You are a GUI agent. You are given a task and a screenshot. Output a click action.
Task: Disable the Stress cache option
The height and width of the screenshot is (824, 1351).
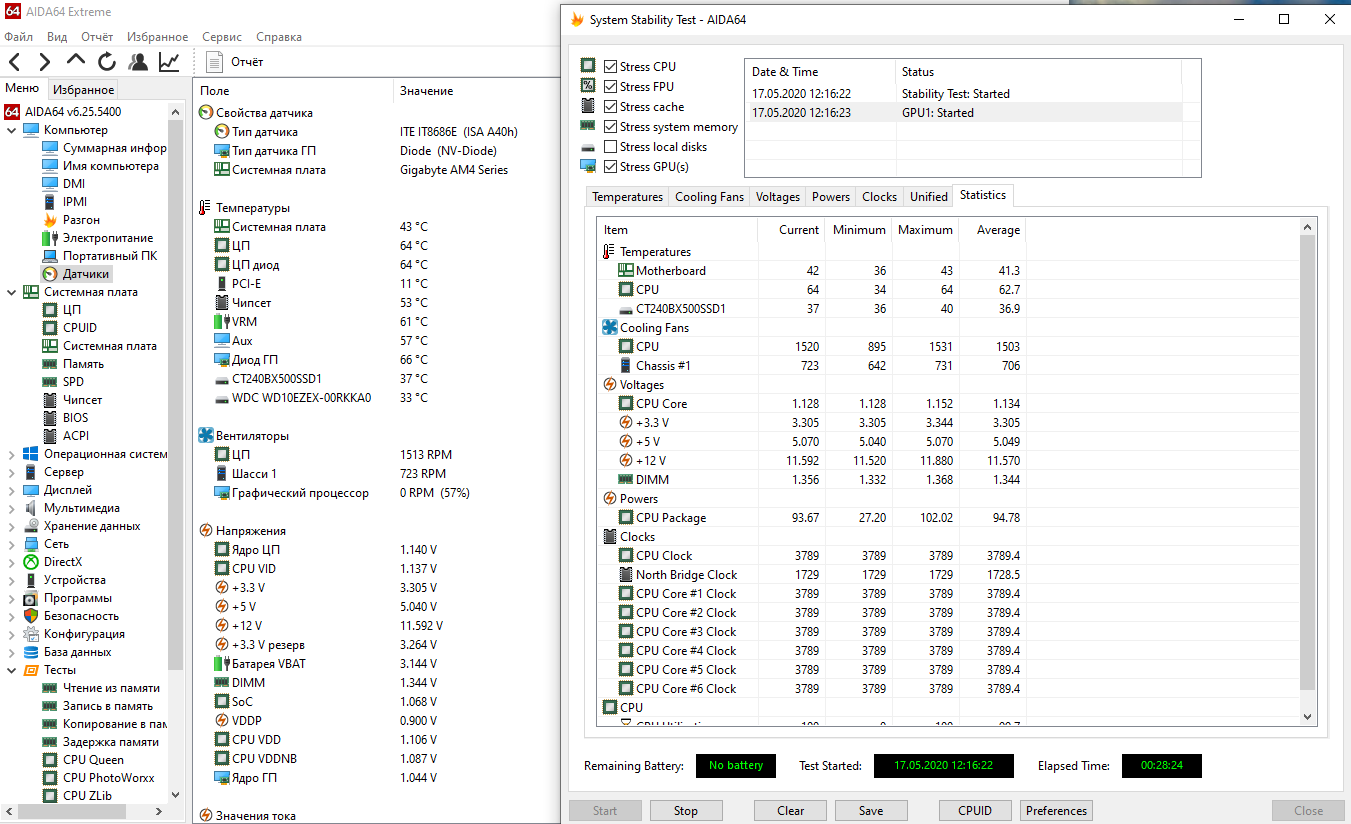point(610,107)
